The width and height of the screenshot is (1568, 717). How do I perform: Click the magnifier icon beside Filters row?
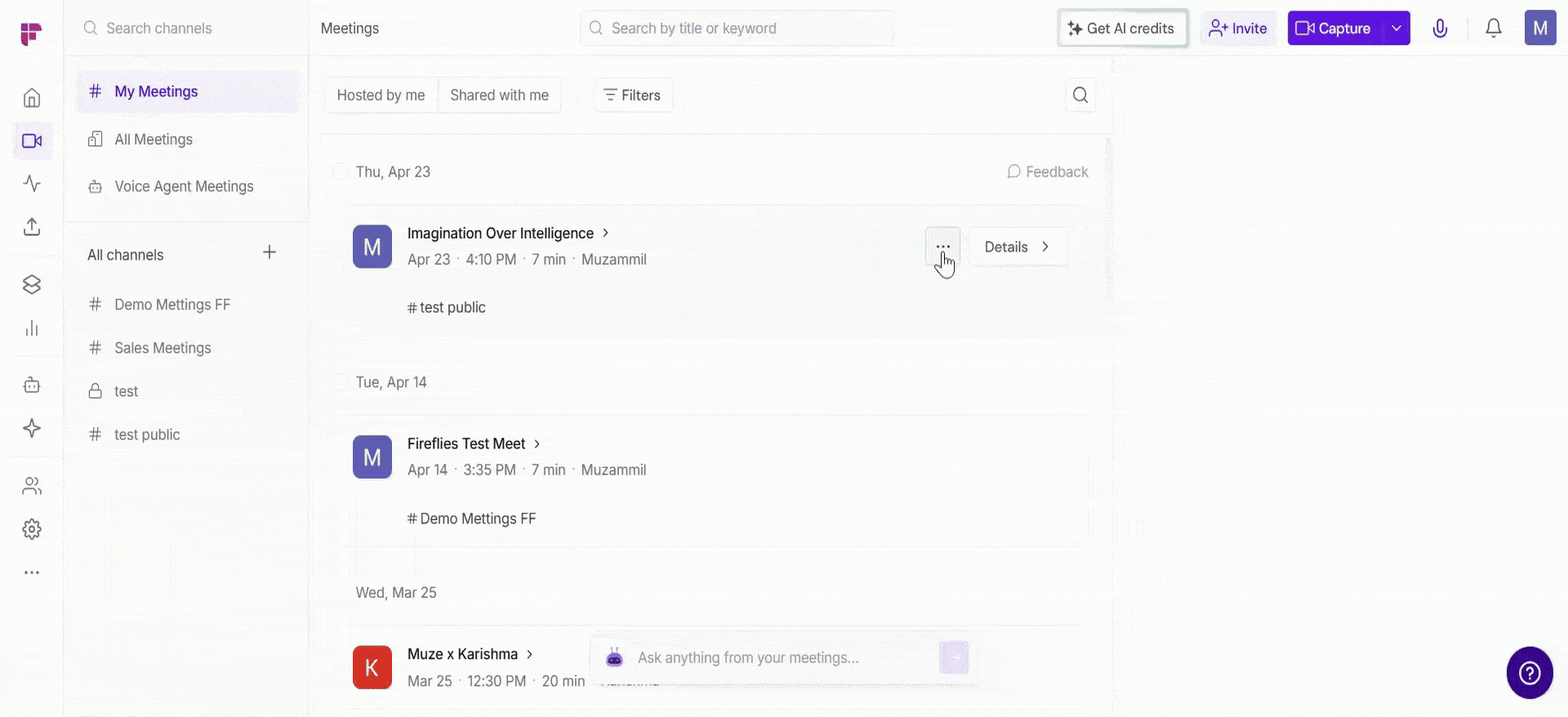(1080, 96)
